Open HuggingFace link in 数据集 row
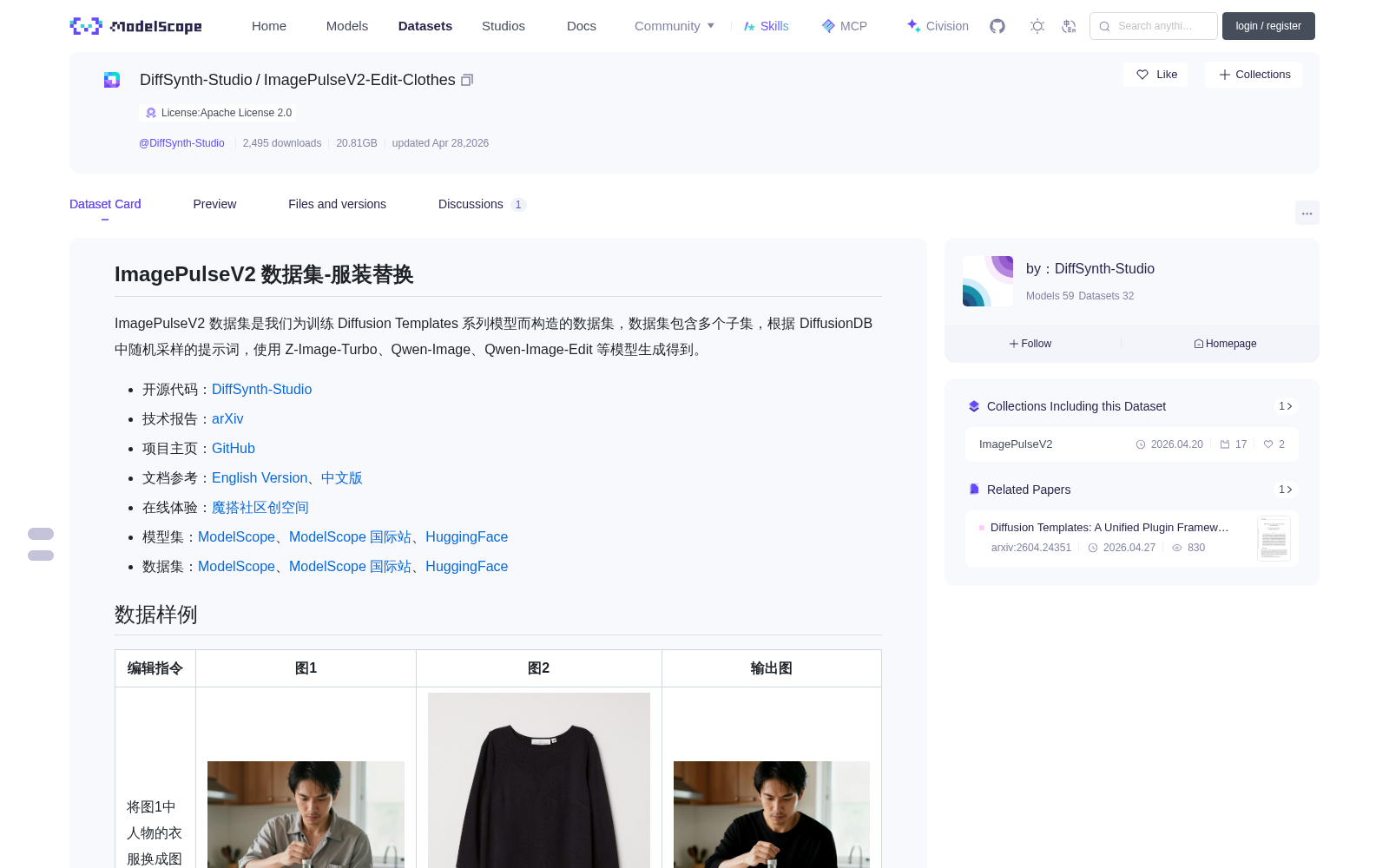 click(466, 567)
